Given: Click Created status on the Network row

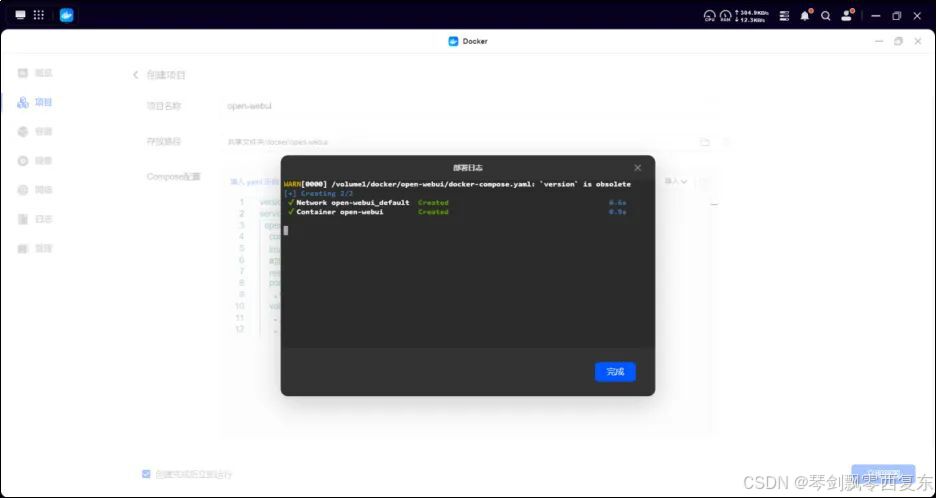Looking at the screenshot, I should click(x=433, y=203).
